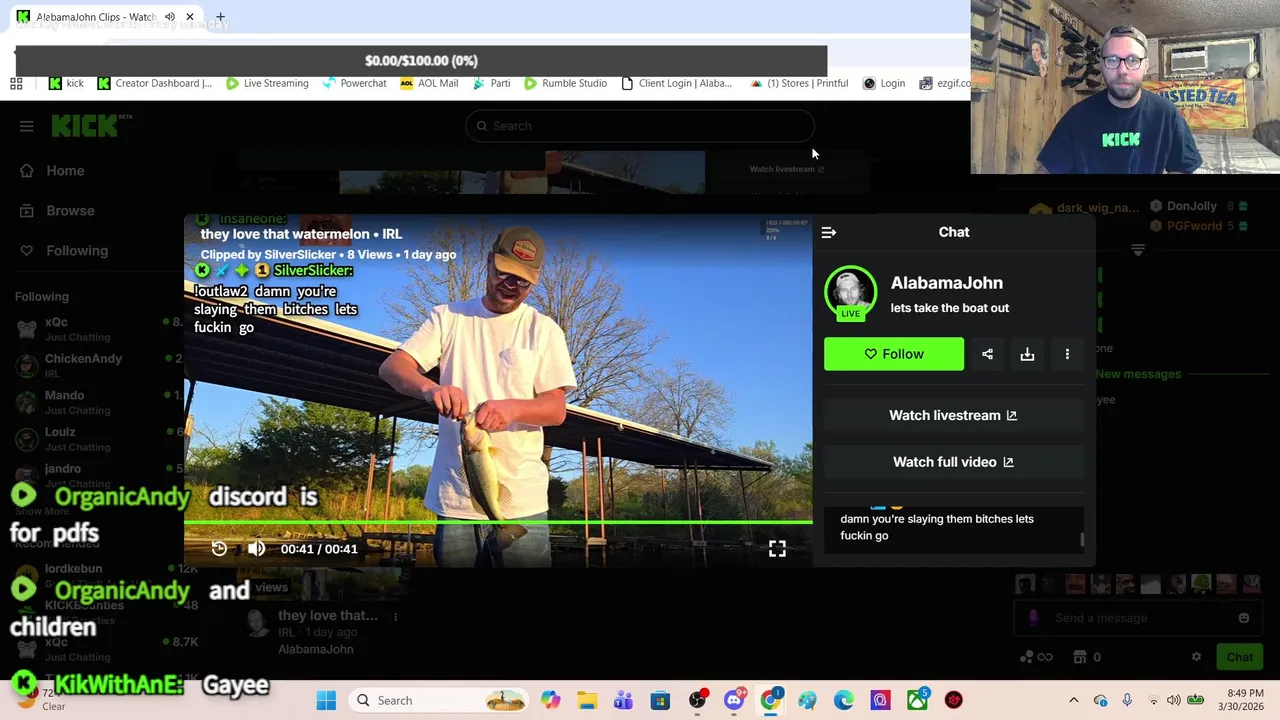Open Following in Kick sidebar

[x=77, y=251]
